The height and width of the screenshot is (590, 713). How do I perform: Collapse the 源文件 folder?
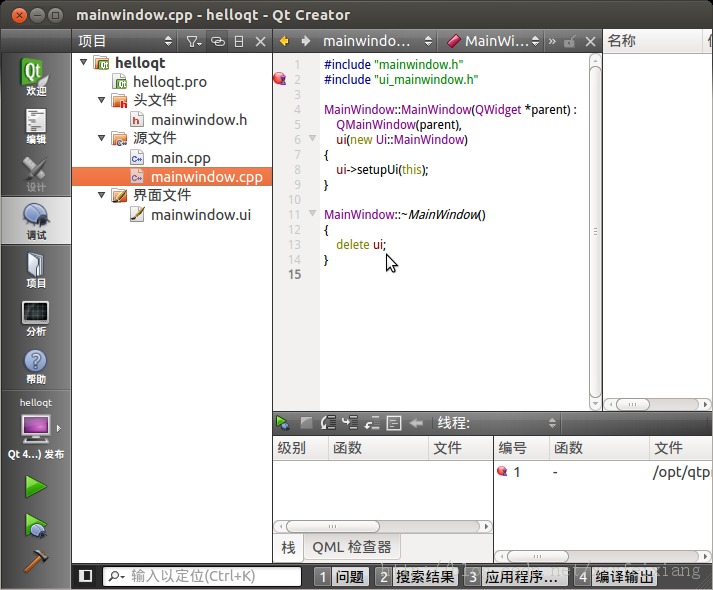pos(102,139)
